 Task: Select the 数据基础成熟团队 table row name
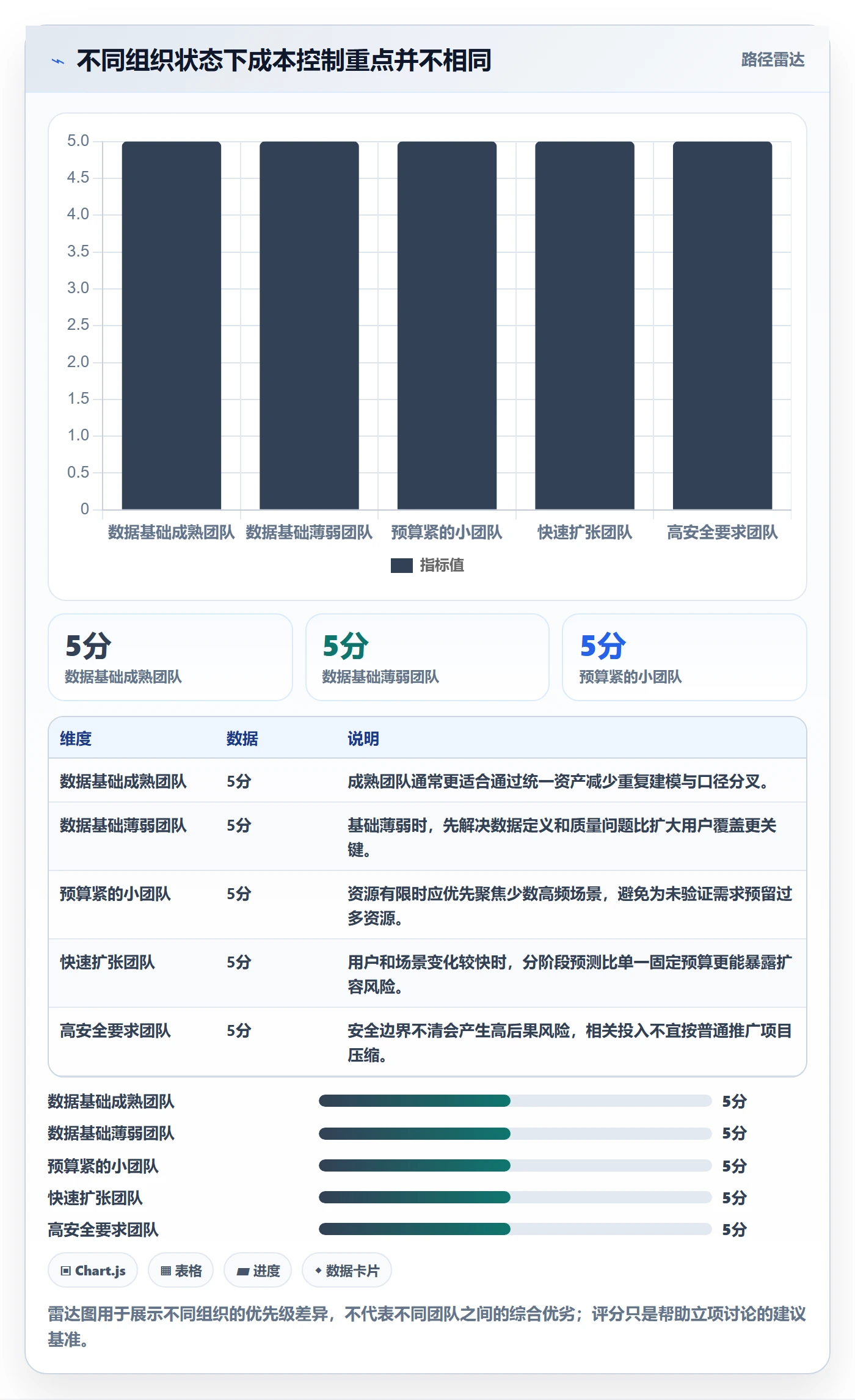coord(123,781)
